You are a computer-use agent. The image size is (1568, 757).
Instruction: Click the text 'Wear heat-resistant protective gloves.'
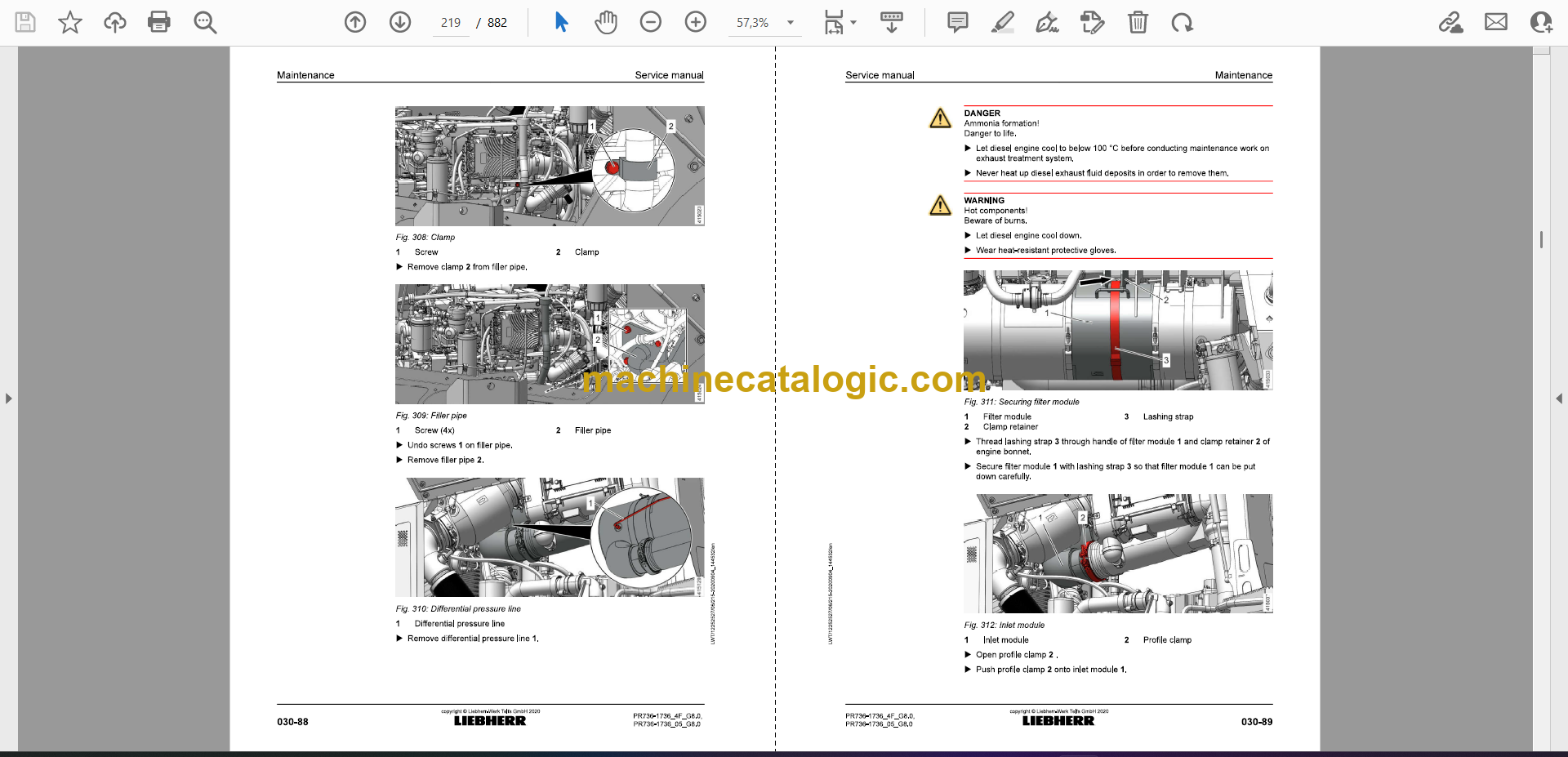1046,251
